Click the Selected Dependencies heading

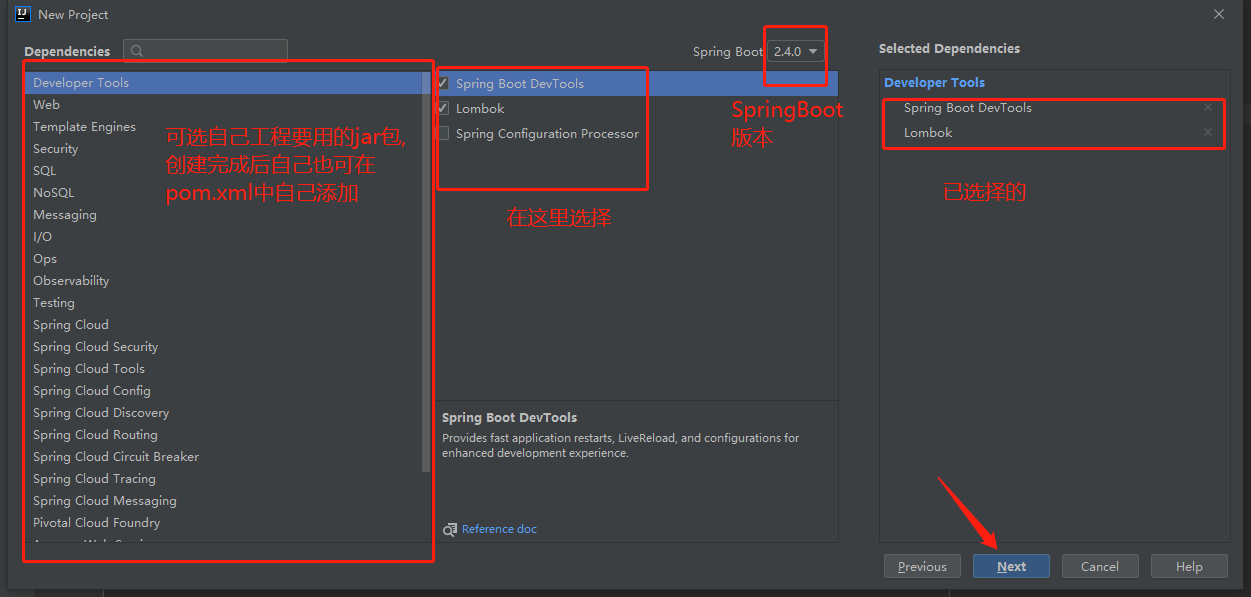point(949,48)
